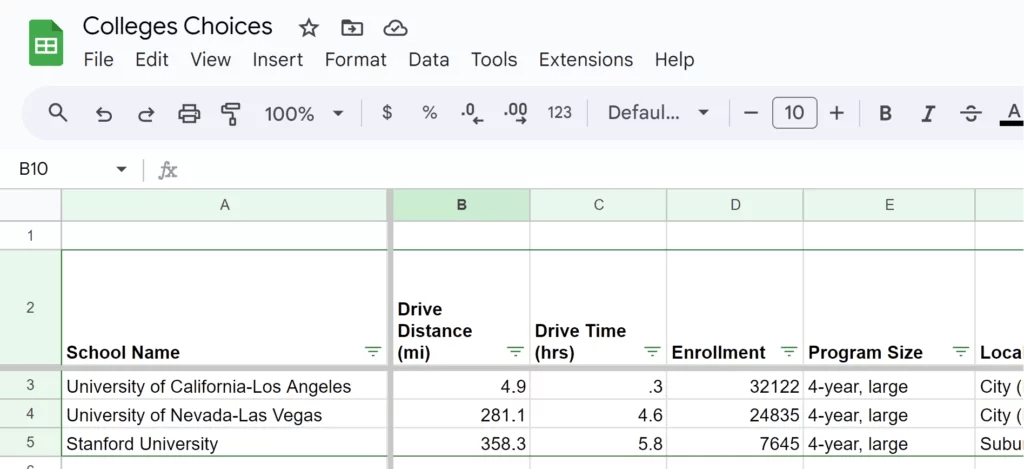Check the cloud save status icon
This screenshot has height=469, width=1024.
396,28
